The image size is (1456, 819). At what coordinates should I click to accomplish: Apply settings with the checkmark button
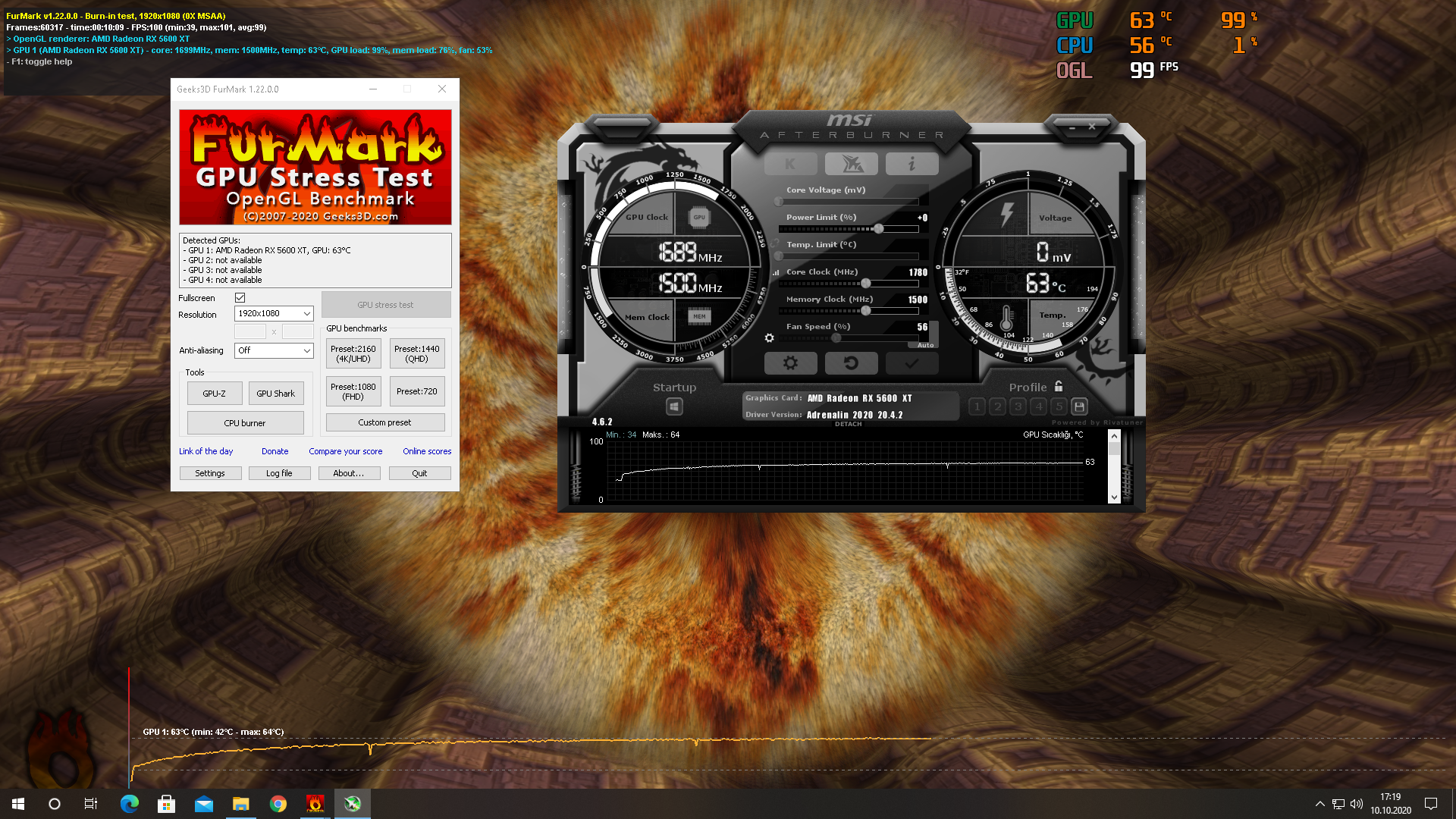click(912, 363)
